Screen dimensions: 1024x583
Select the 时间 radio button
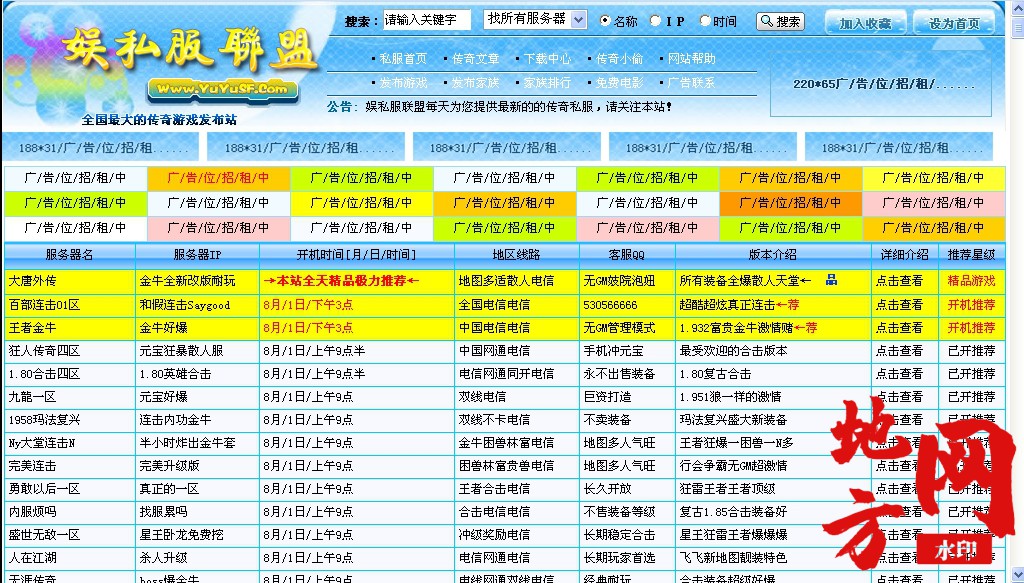(705, 21)
